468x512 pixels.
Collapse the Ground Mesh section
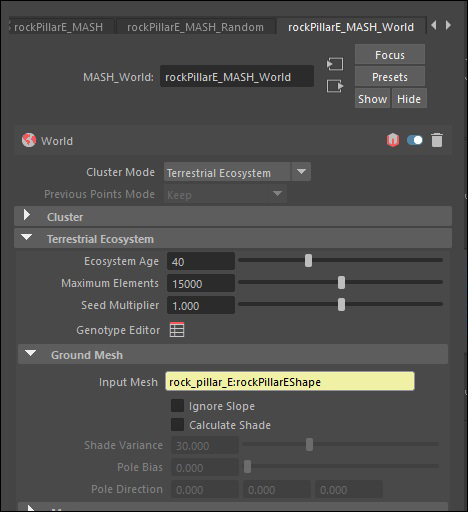click(233, 355)
